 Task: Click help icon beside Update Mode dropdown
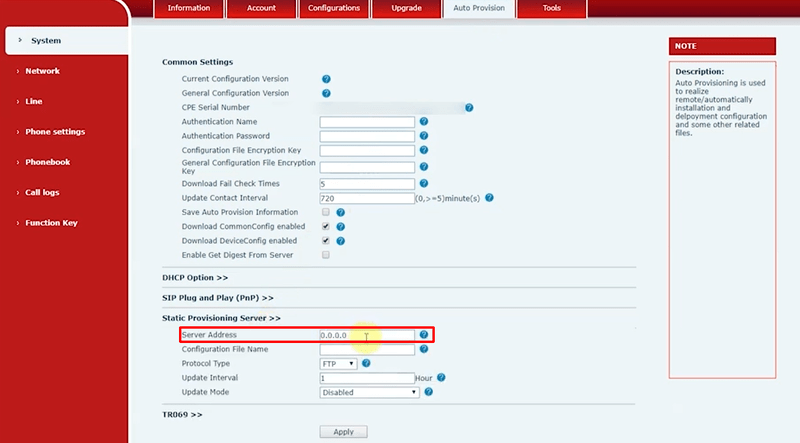[428, 393]
